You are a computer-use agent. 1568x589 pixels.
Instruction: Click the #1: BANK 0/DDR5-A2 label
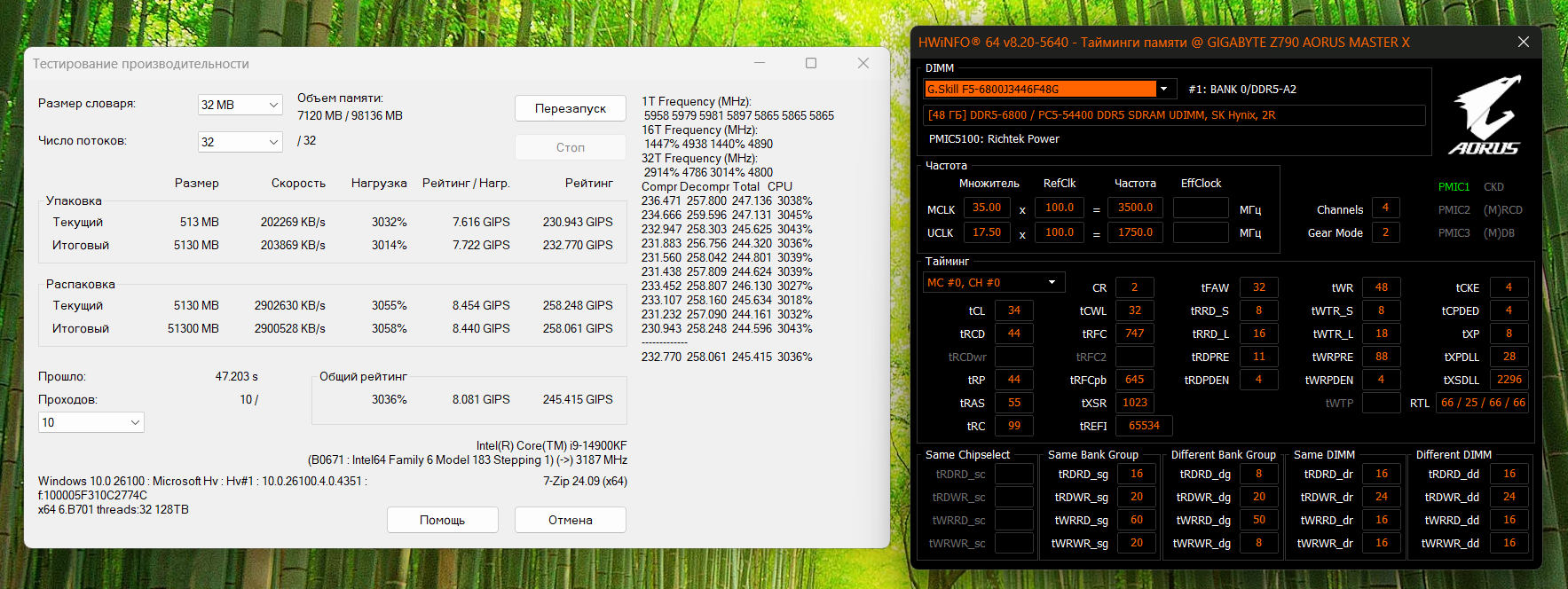1242,90
